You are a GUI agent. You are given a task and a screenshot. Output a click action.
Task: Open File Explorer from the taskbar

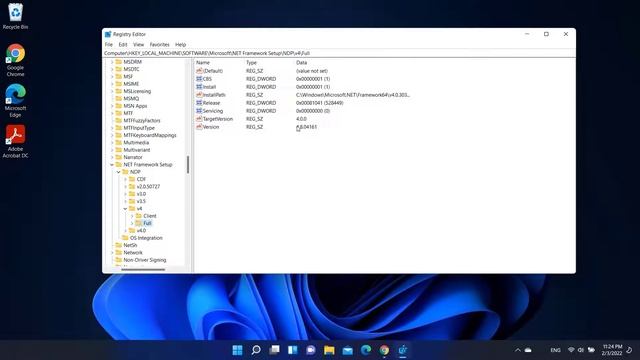coord(329,350)
